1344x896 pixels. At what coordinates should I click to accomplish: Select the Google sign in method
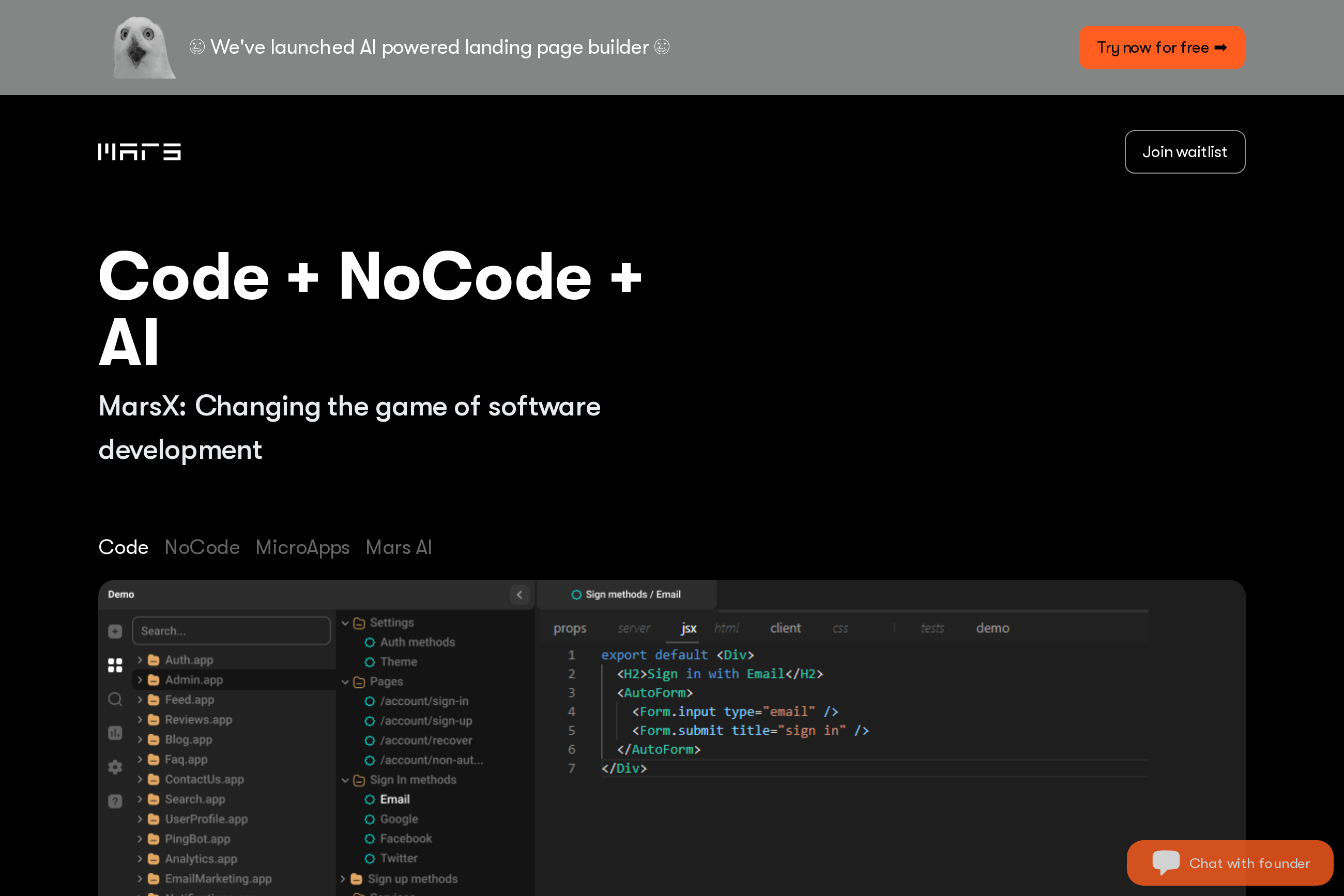click(x=399, y=819)
